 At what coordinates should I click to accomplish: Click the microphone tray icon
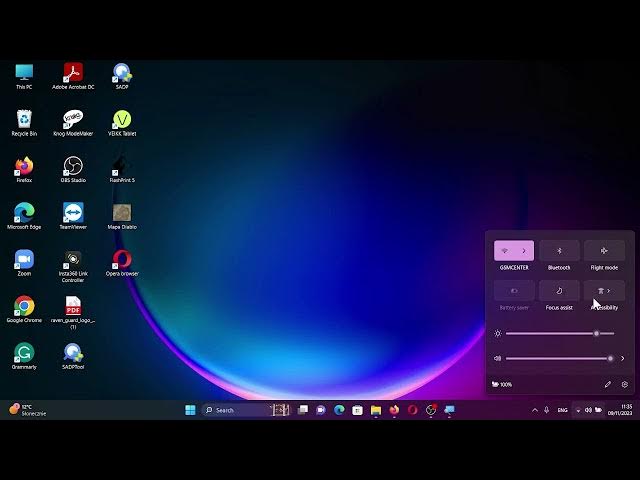tap(547, 410)
